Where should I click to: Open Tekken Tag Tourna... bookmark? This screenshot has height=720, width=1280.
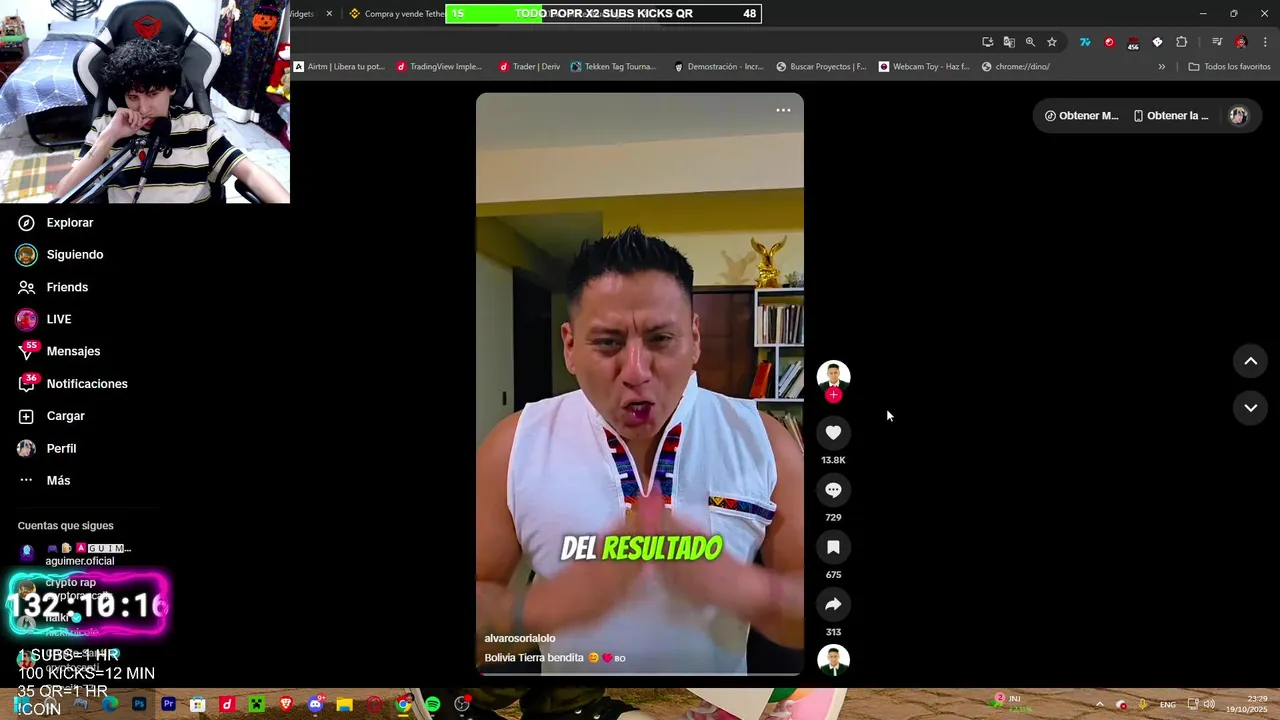tap(613, 67)
